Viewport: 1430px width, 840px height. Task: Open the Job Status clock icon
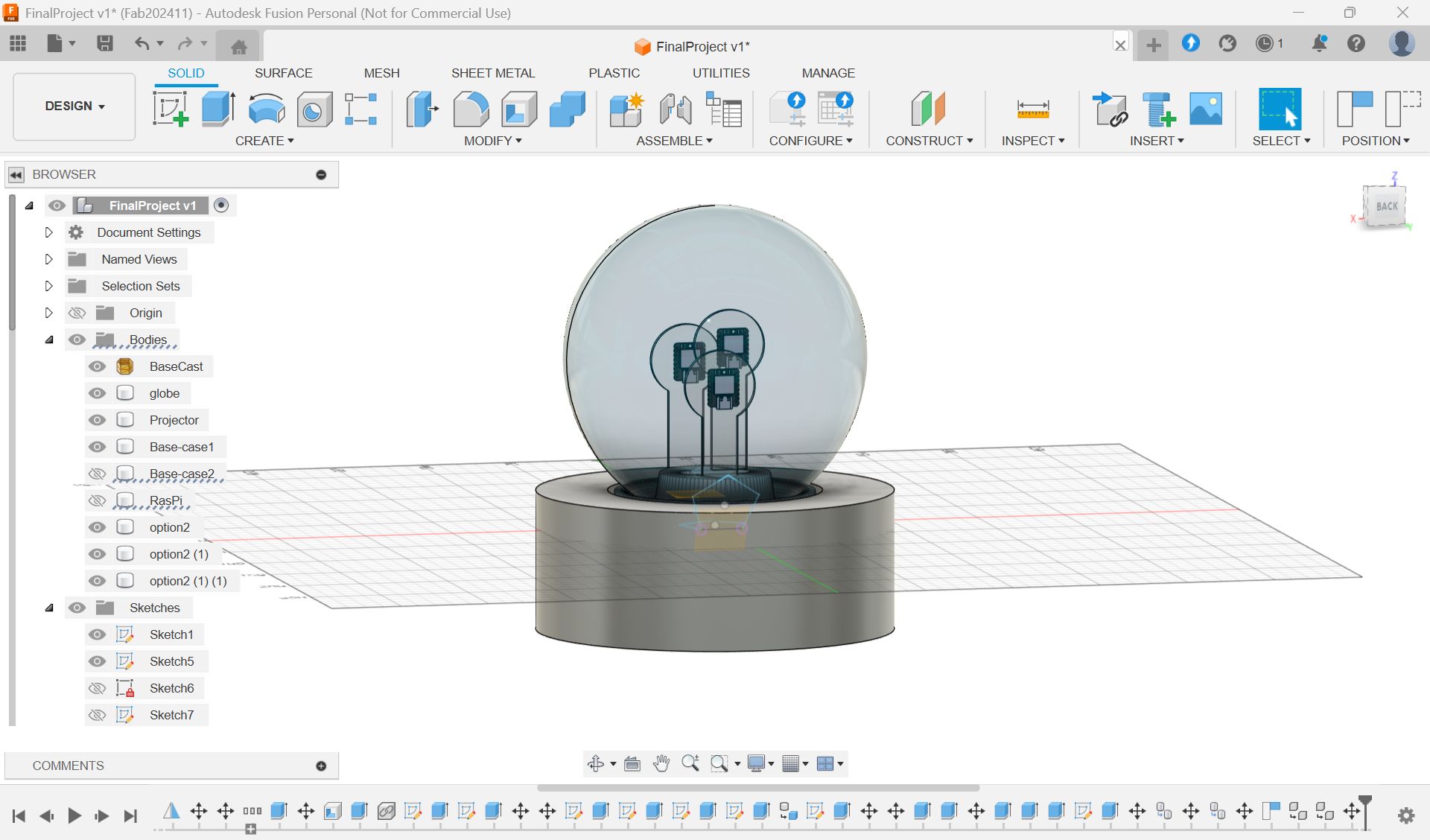1265,43
